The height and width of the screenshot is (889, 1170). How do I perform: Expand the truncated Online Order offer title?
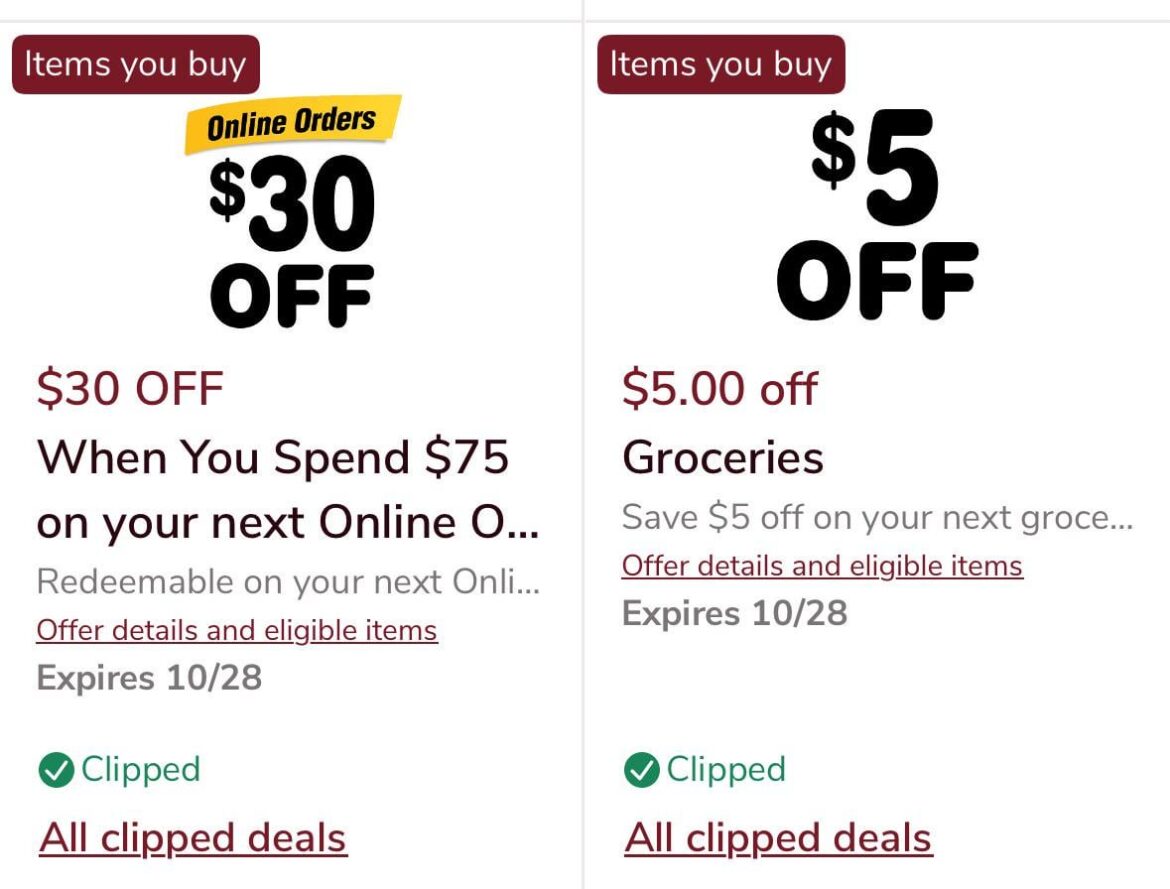pos(273,490)
